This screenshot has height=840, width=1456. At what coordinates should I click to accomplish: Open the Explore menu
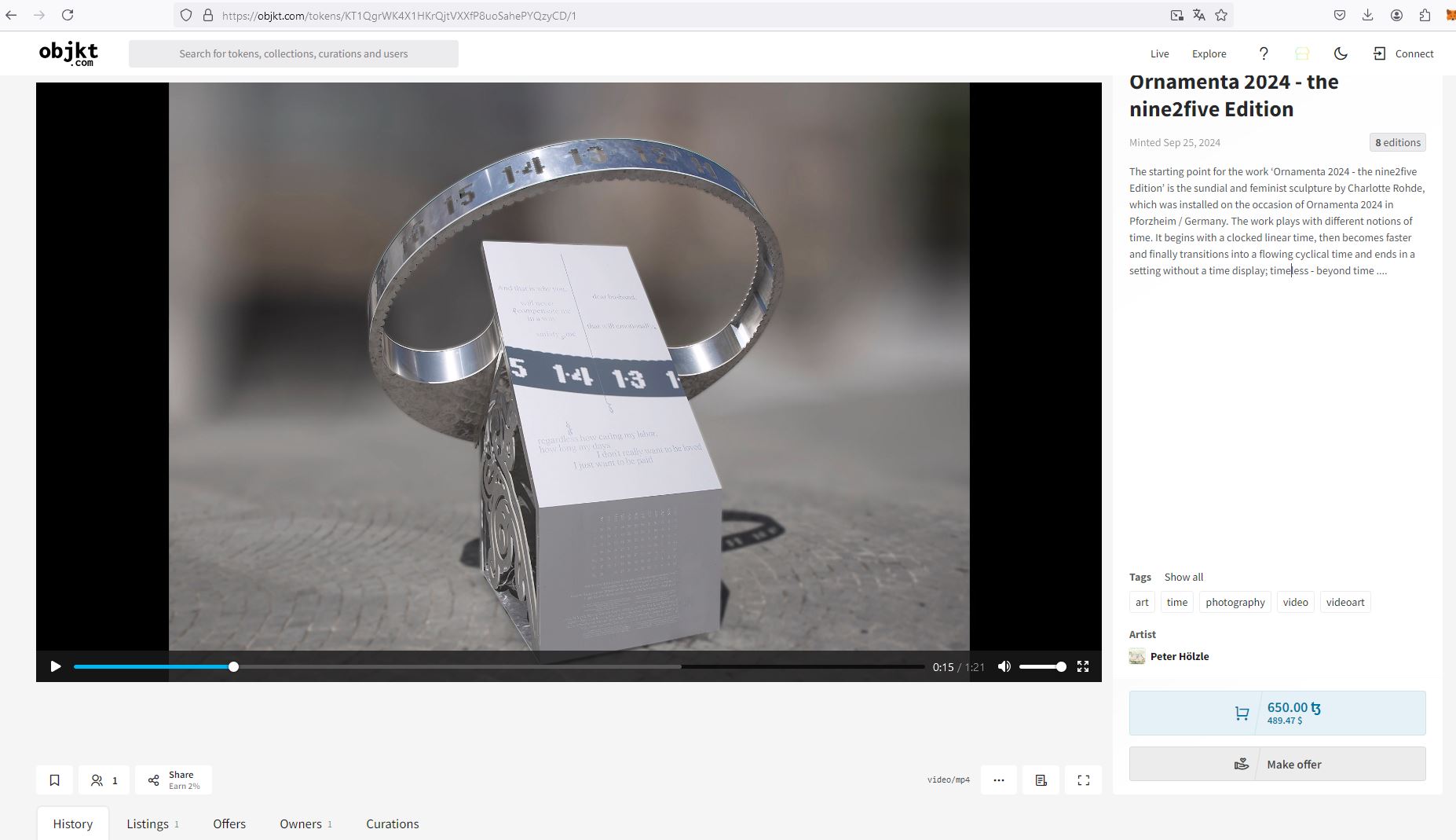(1209, 53)
